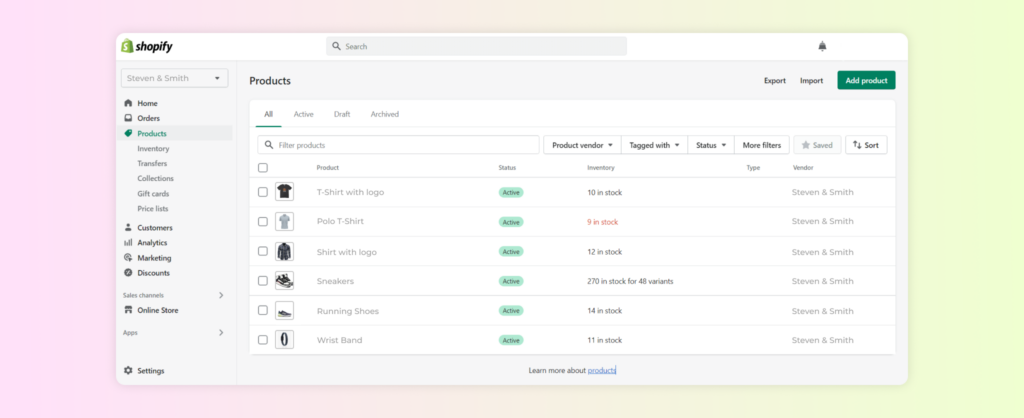
Task: Click the notification bell icon
Action: pyautogui.click(x=822, y=46)
